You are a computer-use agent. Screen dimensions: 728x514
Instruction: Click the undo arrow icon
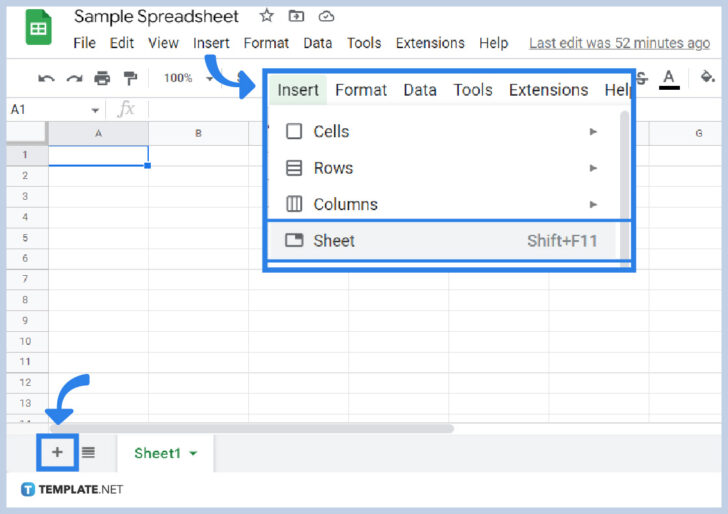click(x=46, y=78)
